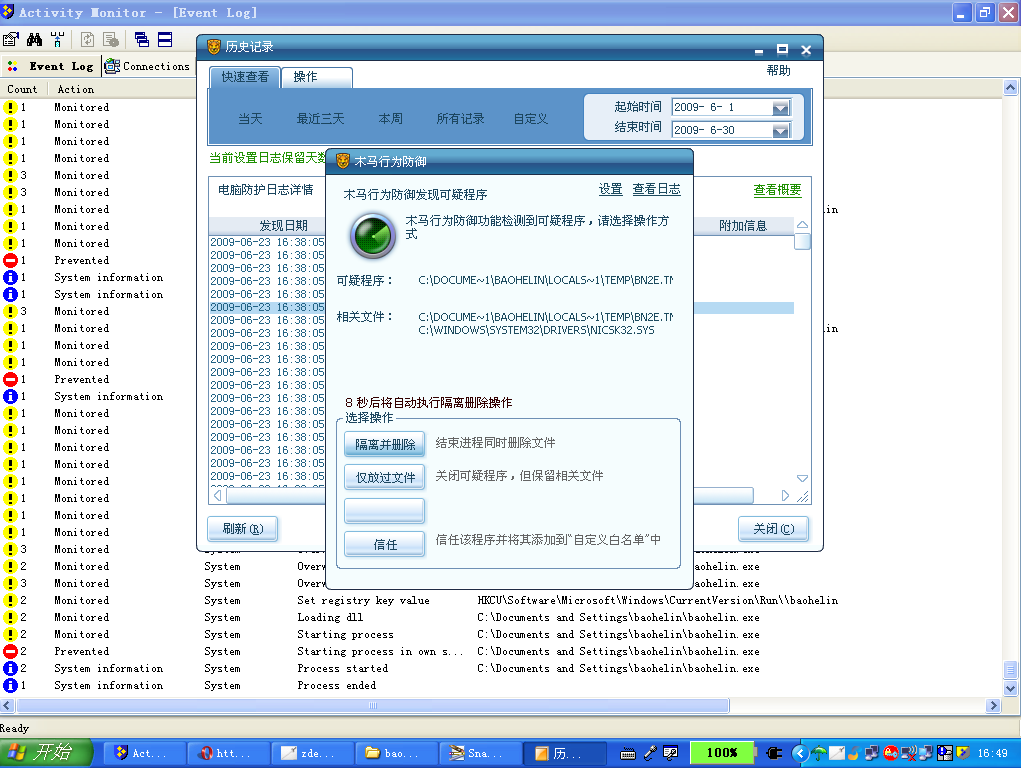1021x768 pixels.
Task: Click the Event Log horizontal scroll-right arrow
Action: [x=993, y=705]
